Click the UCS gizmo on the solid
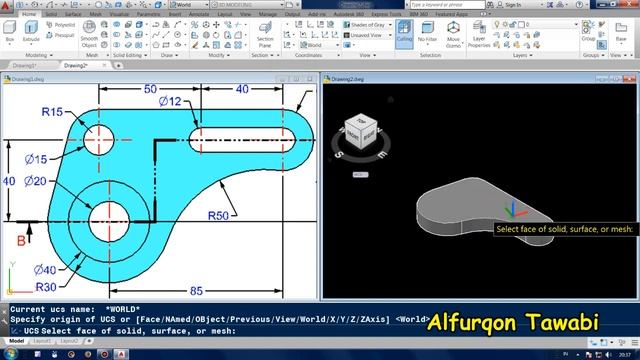640x360 pixels. pyautogui.click(x=515, y=209)
